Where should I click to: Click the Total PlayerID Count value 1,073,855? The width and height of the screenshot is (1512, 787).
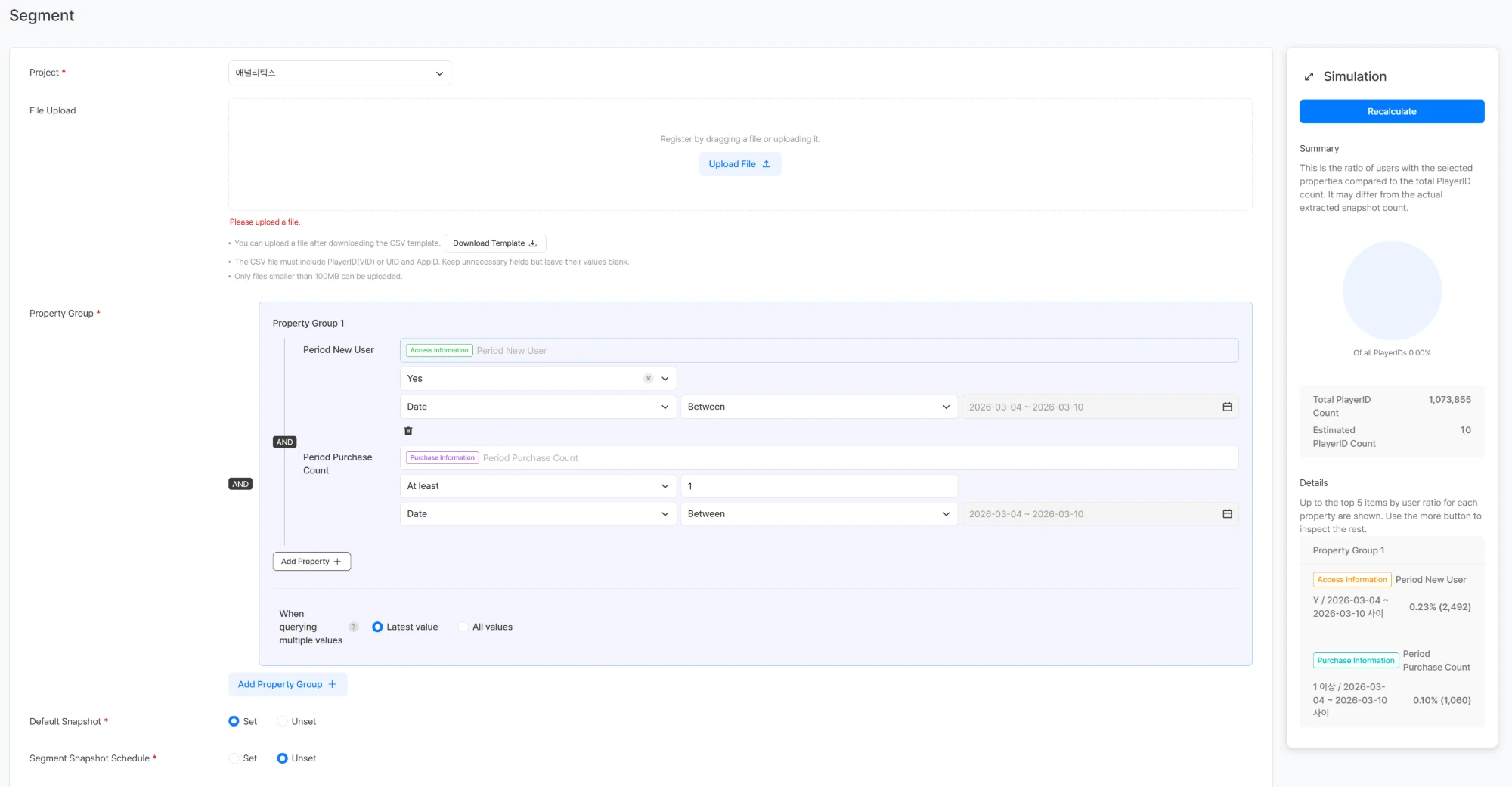click(1449, 400)
